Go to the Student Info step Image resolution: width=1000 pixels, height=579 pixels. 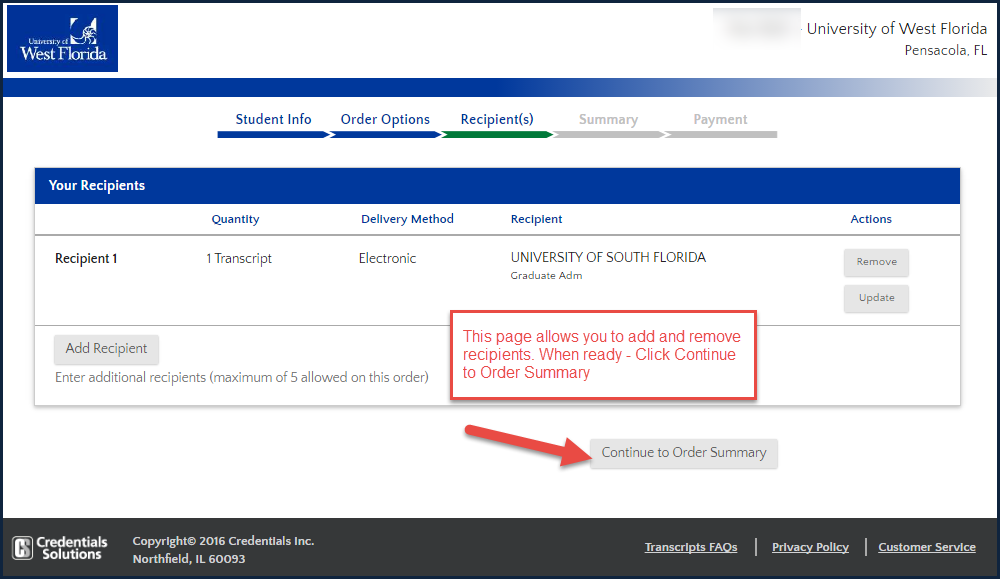pyautogui.click(x=273, y=119)
